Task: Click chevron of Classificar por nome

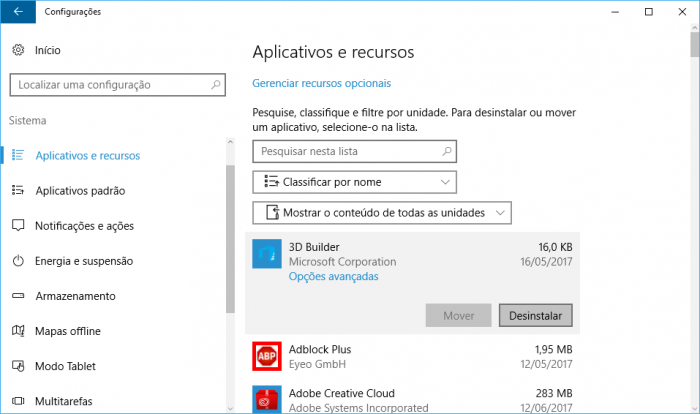Action: [445, 182]
